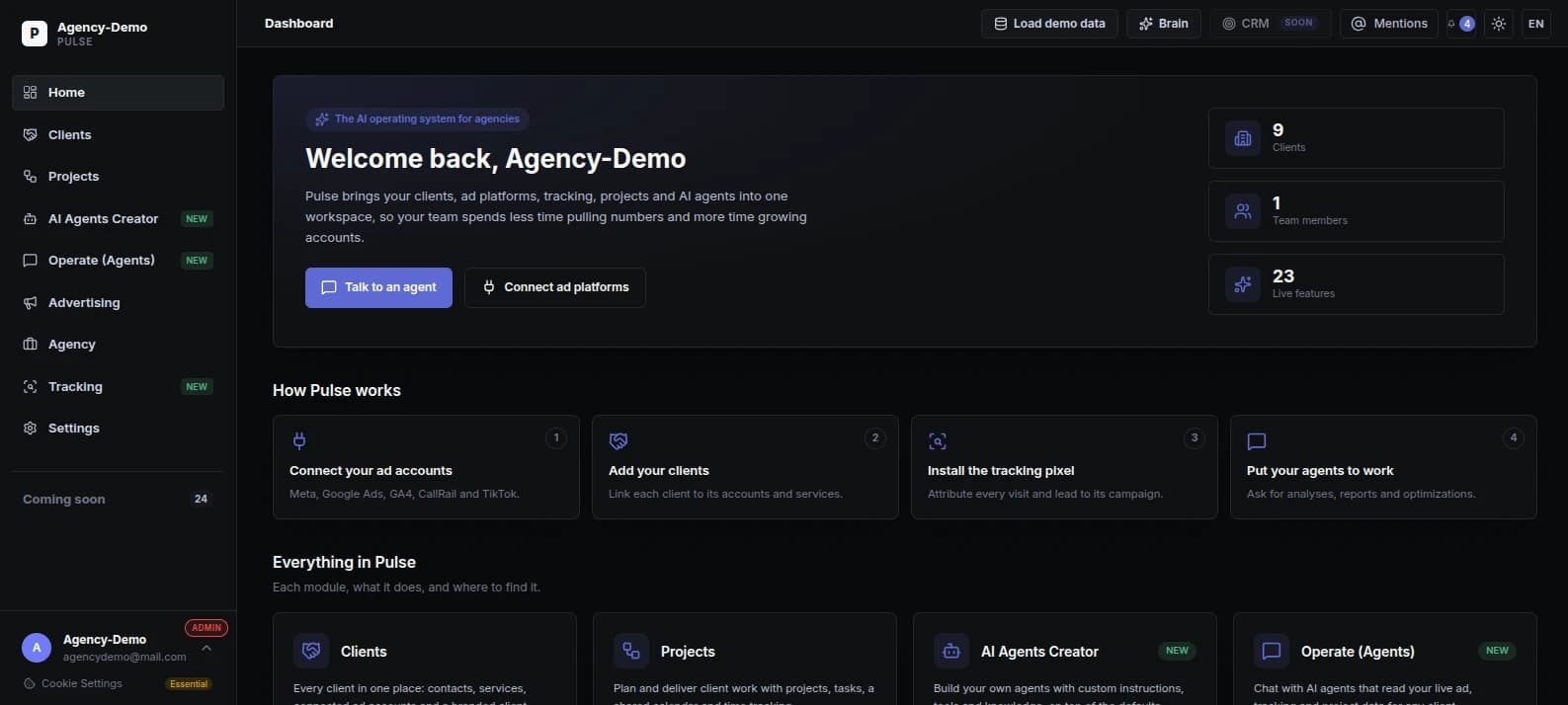Open Operate (Agents) in sidebar
The image size is (1568, 705).
[x=118, y=260]
